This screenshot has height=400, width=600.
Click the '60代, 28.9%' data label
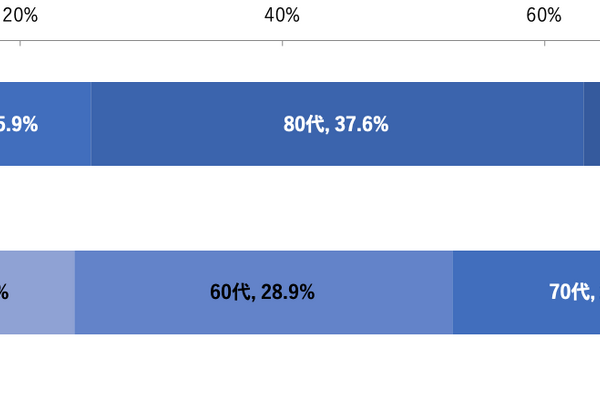click(262, 292)
